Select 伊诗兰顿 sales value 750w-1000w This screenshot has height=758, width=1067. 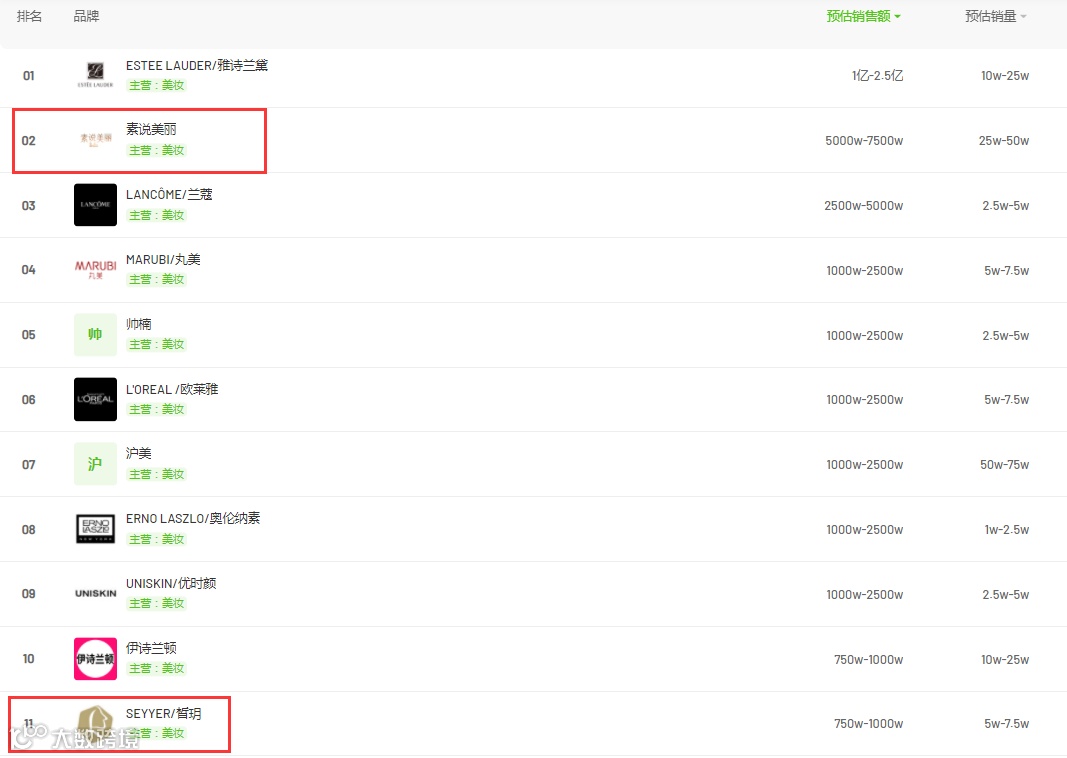869,659
